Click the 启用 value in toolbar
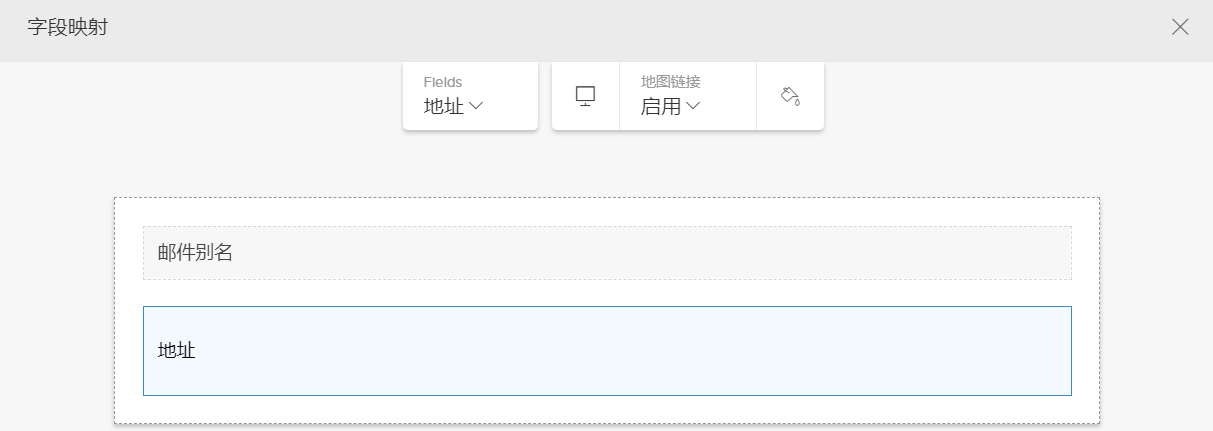 (660, 106)
